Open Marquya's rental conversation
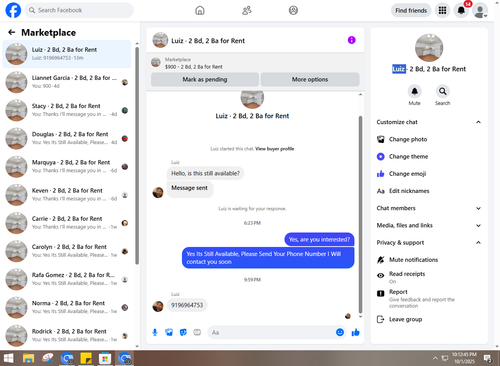Screen dimensions: 500x366 coord(67,166)
